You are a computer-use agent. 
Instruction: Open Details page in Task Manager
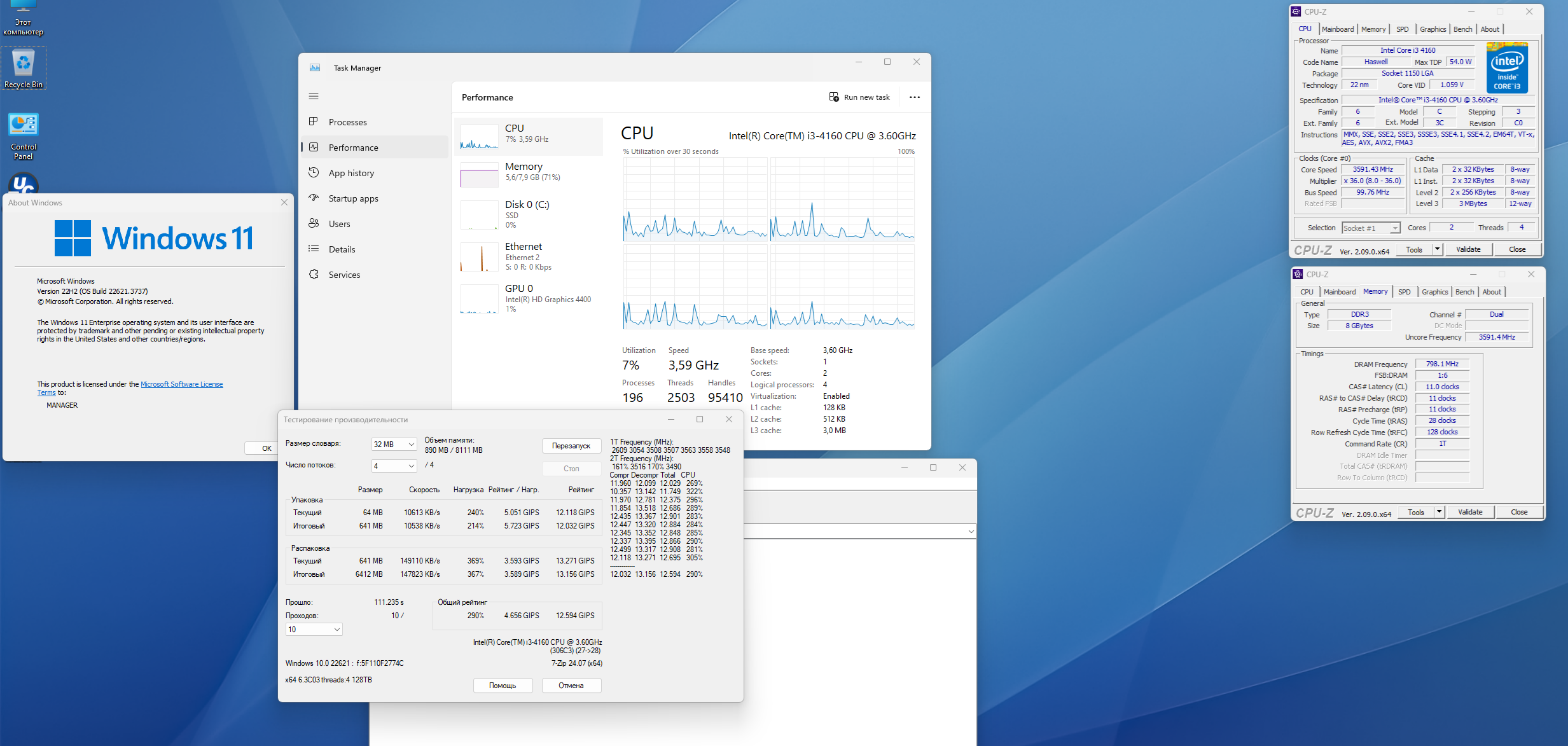click(374, 249)
